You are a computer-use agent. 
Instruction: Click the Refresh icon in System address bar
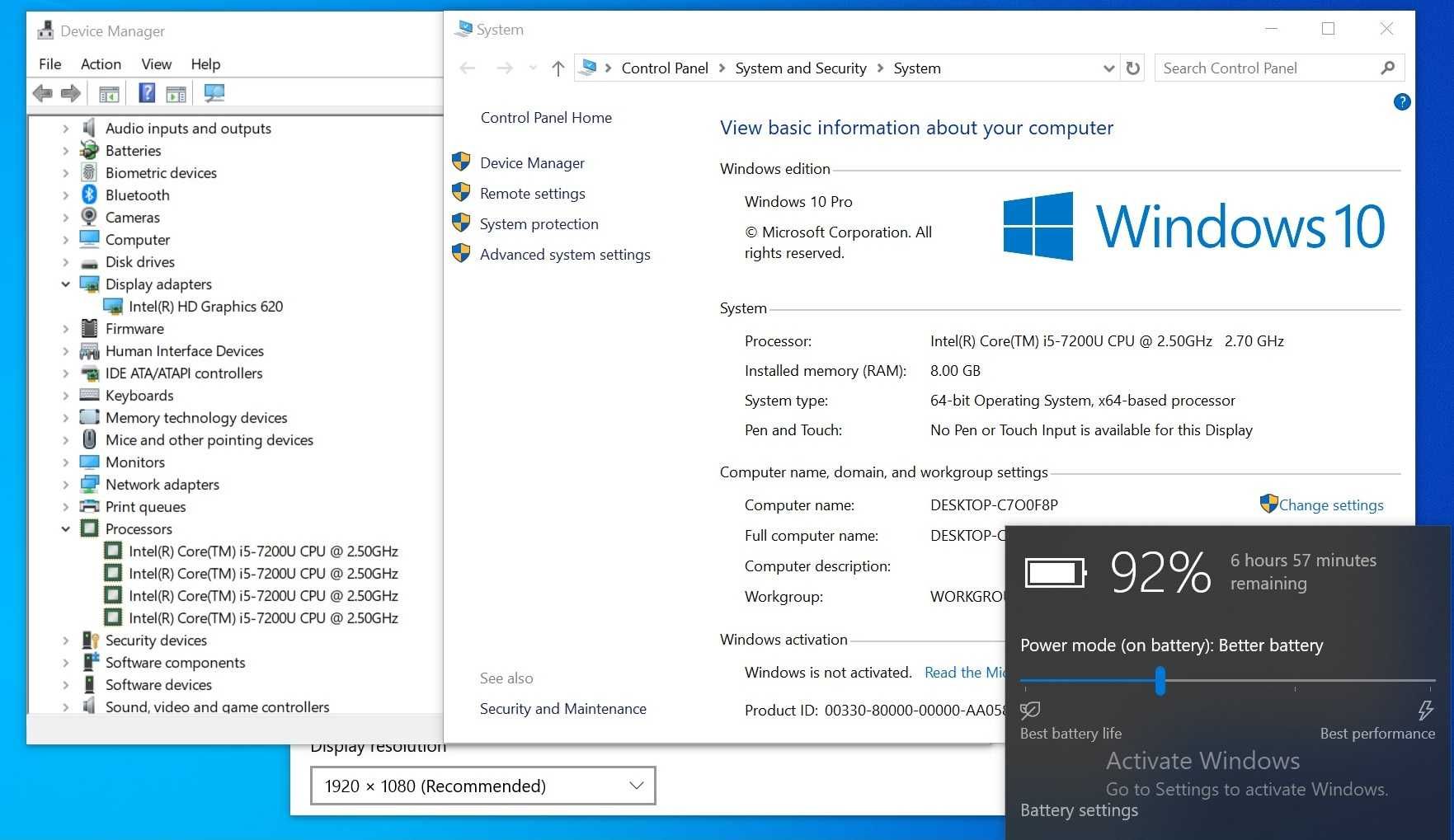click(1133, 68)
